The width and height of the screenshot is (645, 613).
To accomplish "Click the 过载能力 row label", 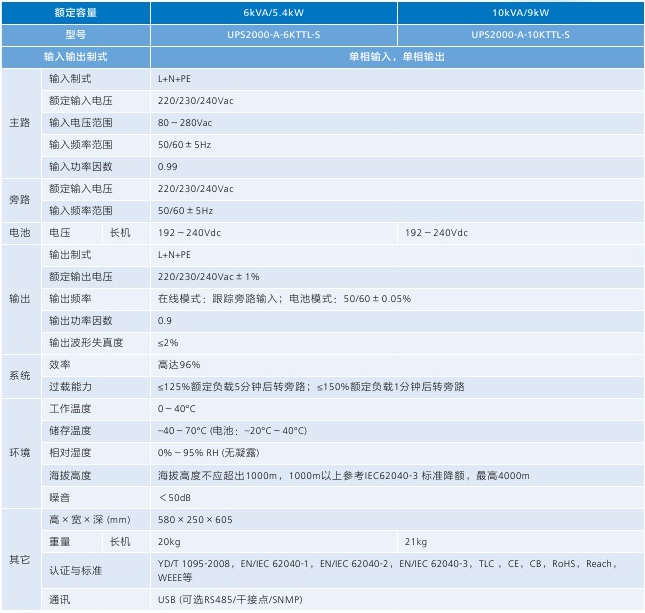I will pos(70,387).
